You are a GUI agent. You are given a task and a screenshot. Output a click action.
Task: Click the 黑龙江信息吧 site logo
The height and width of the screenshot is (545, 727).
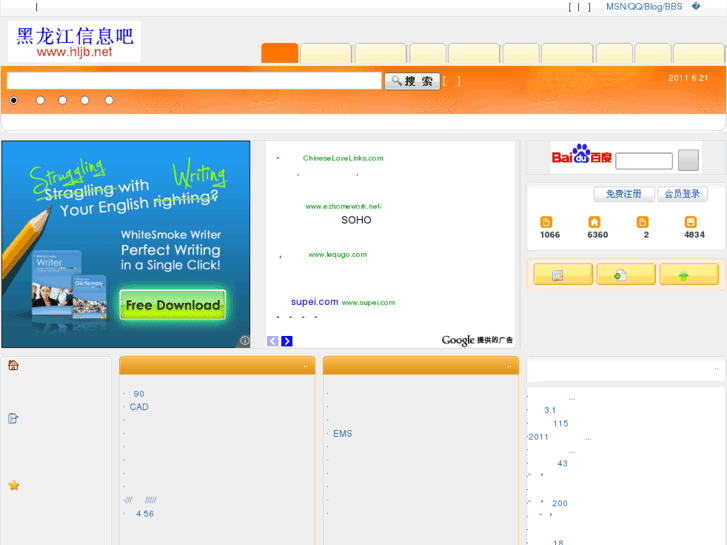coord(74,41)
